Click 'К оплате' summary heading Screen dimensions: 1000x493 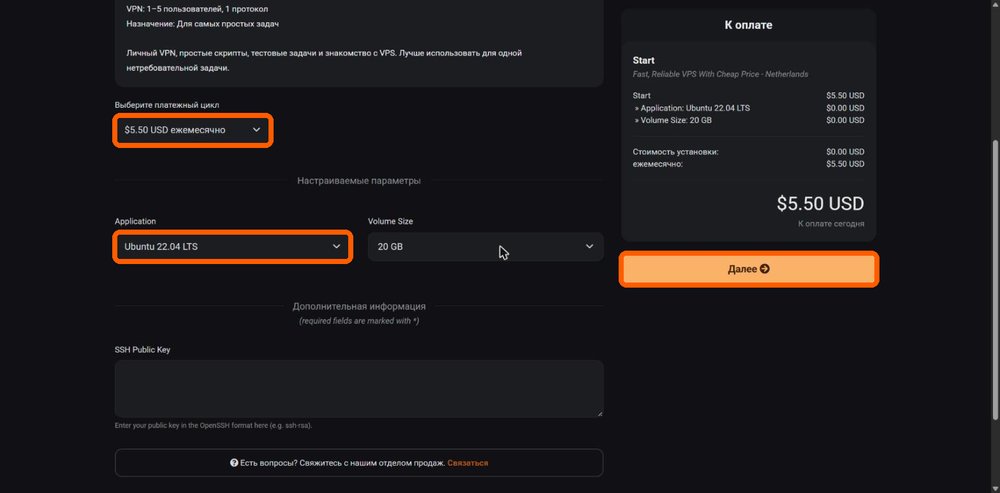click(748, 26)
